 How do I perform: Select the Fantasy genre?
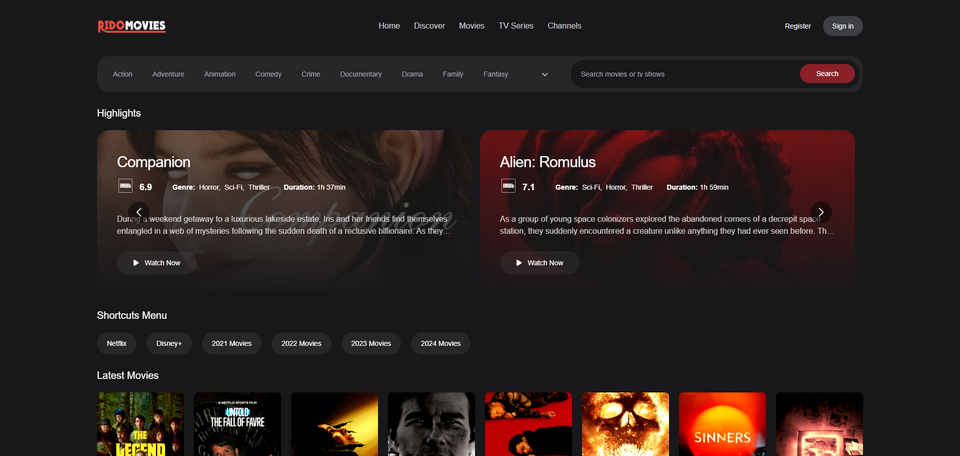coord(495,74)
